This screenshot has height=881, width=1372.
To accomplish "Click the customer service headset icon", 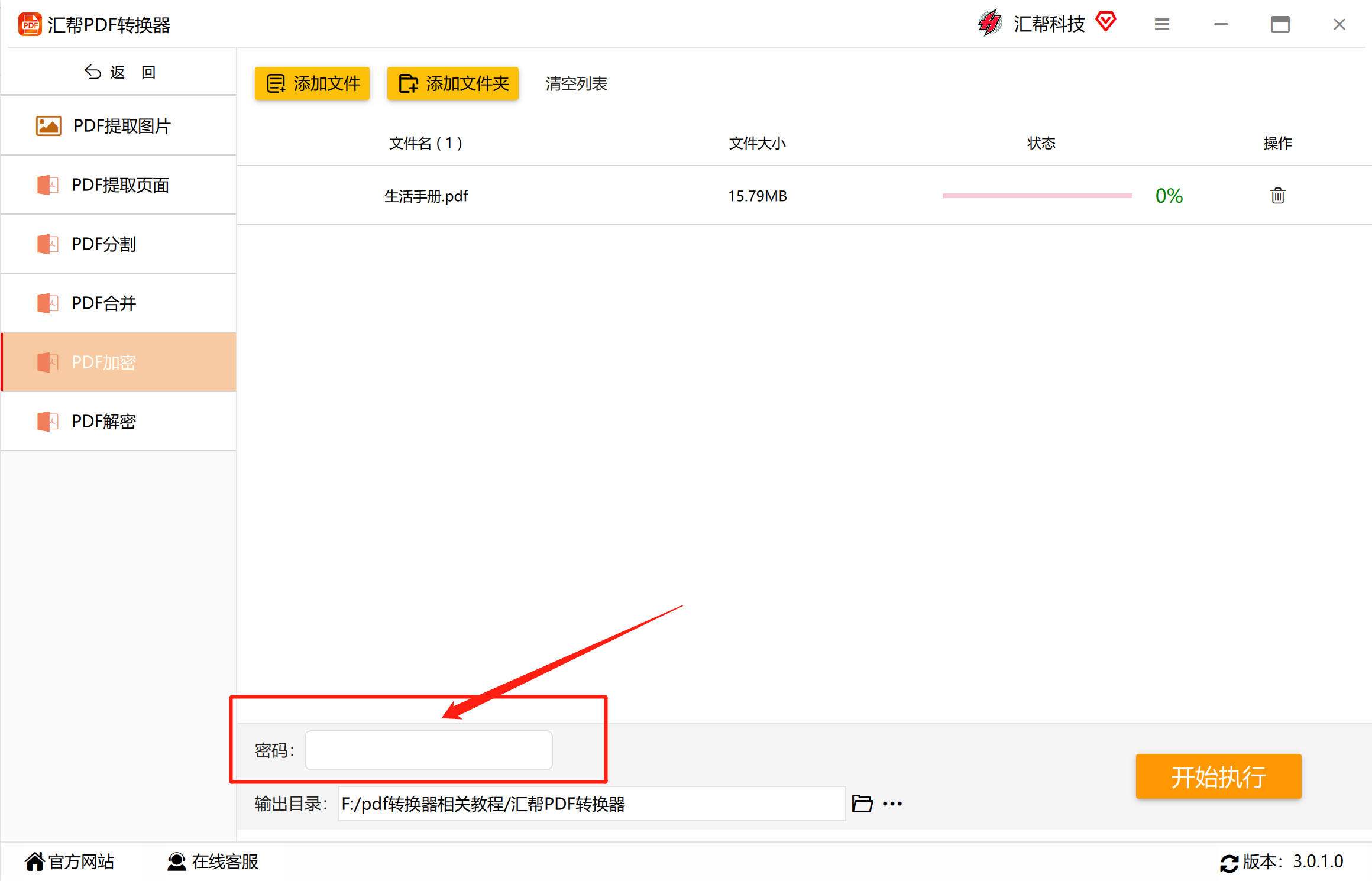I will [176, 861].
